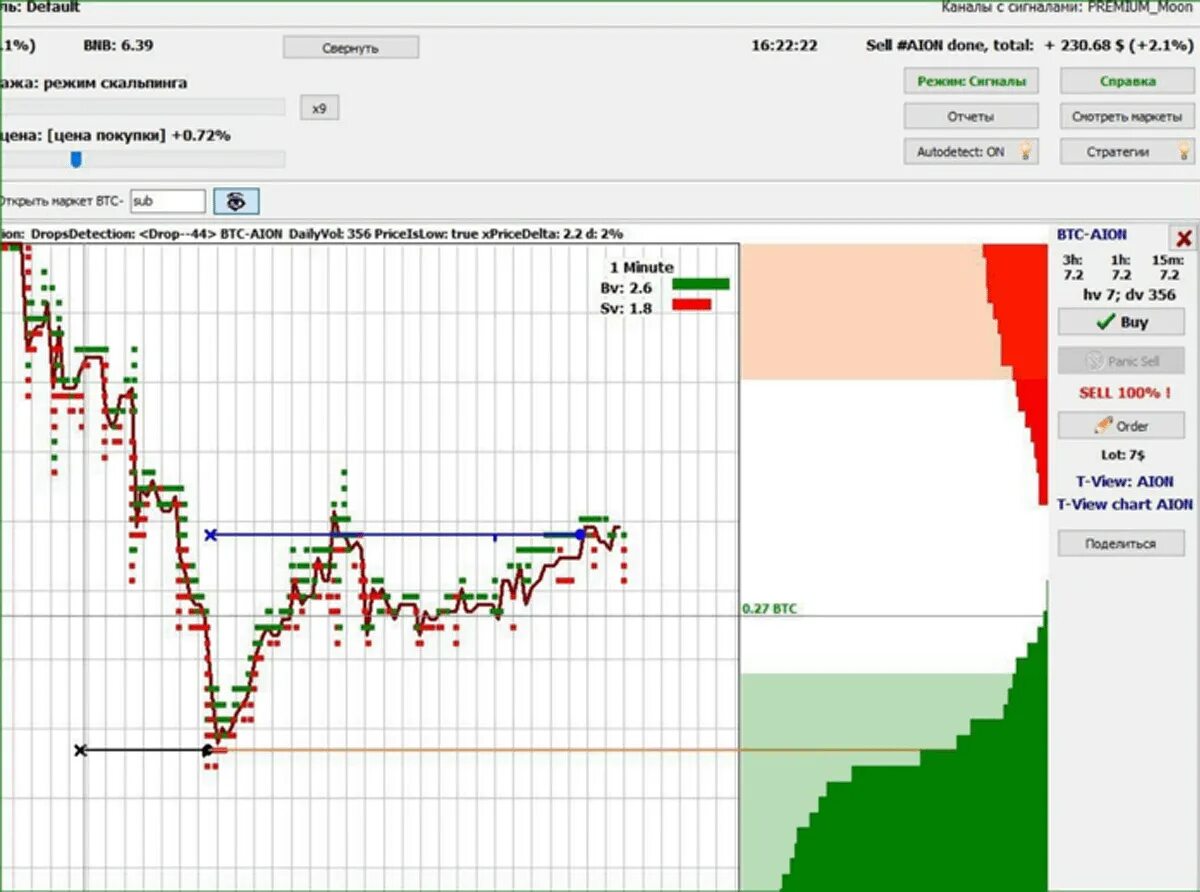This screenshot has width=1200, height=892.
Task: Click the scalping mode slider track
Action: click(142, 107)
